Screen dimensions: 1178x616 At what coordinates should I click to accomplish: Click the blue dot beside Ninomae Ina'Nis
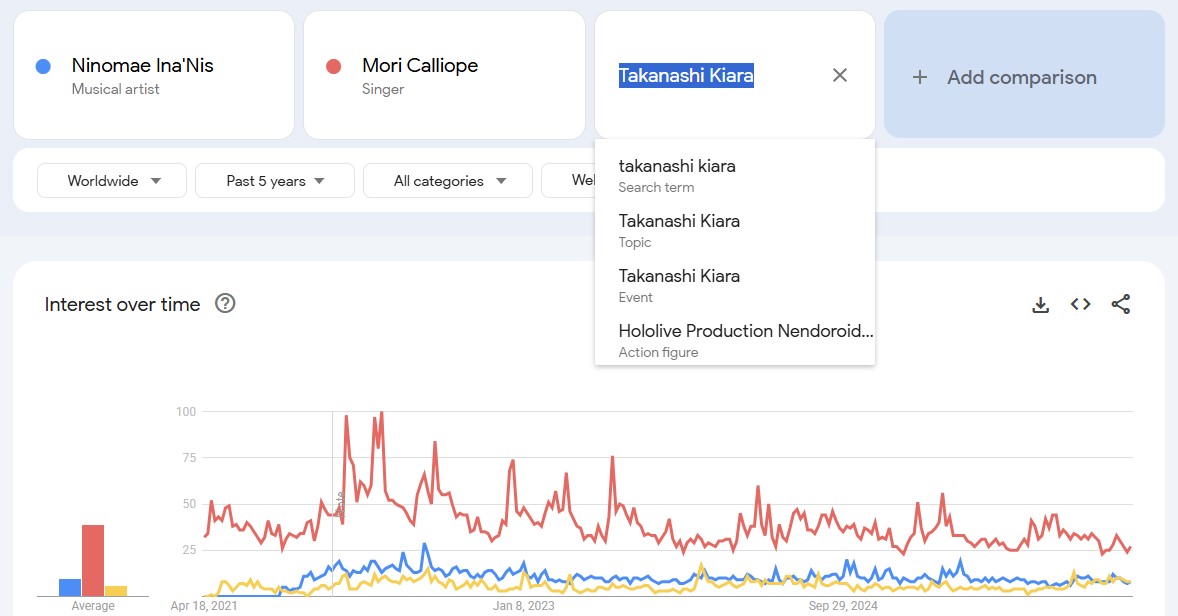[43, 67]
